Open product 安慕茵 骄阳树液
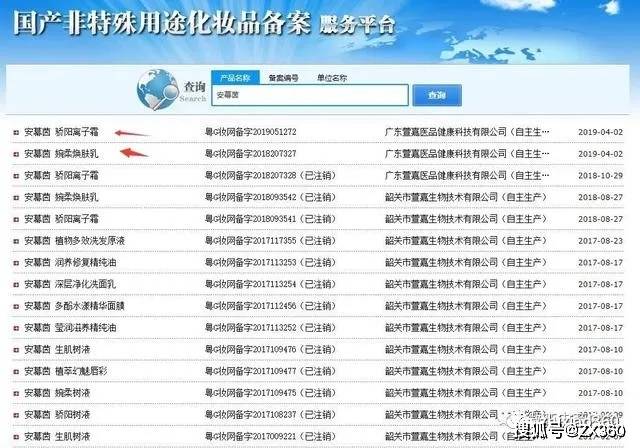Viewport: 640px width, 448px height. click(57, 415)
